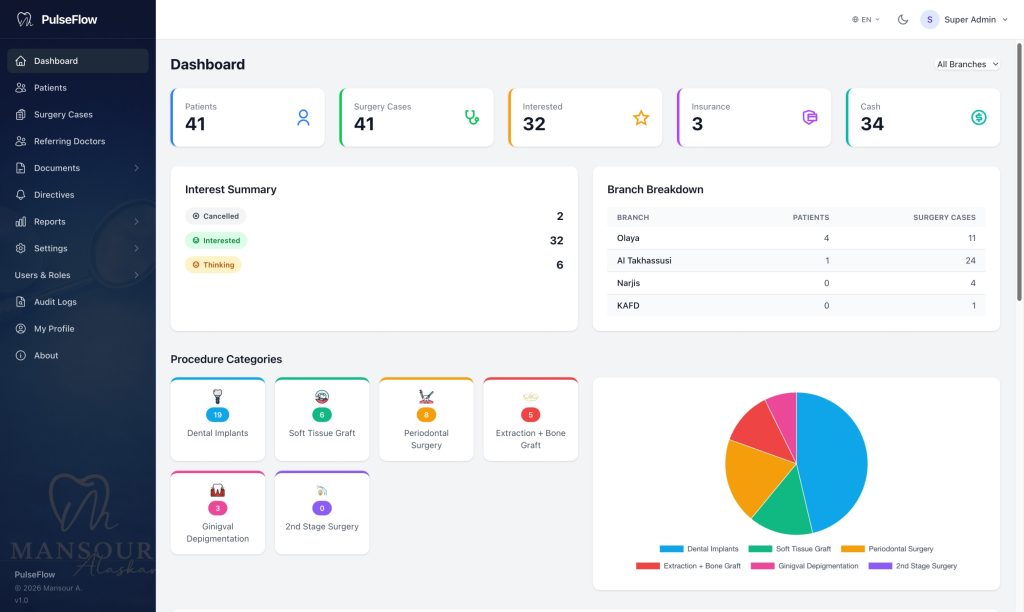This screenshot has width=1024, height=612.
Task: Click the Interested status badge
Action: (216, 240)
